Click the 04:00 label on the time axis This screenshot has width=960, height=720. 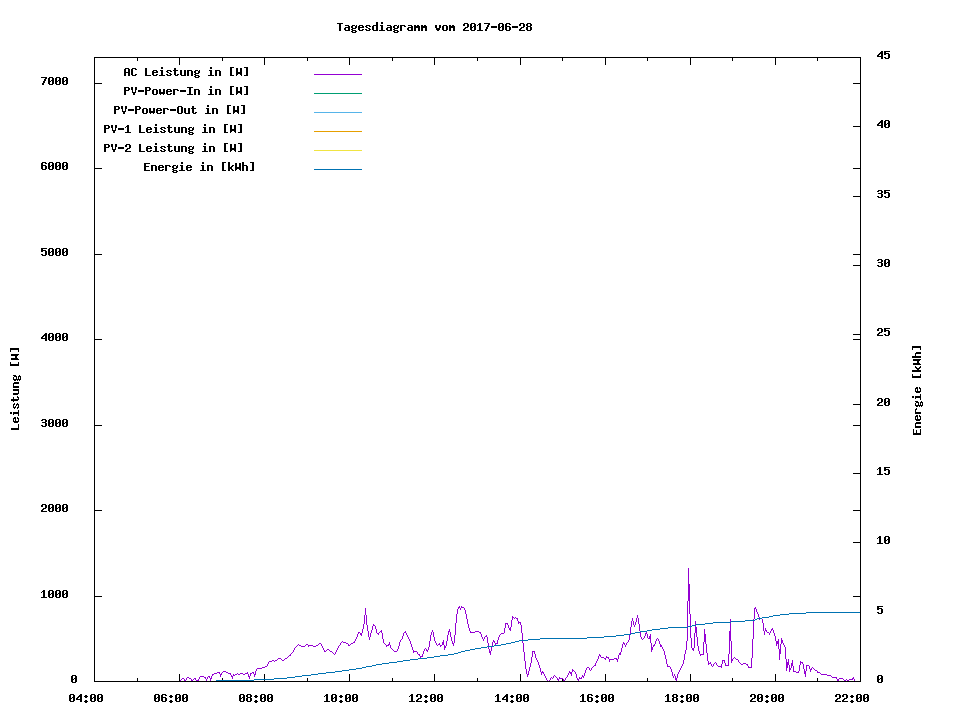tap(85, 698)
